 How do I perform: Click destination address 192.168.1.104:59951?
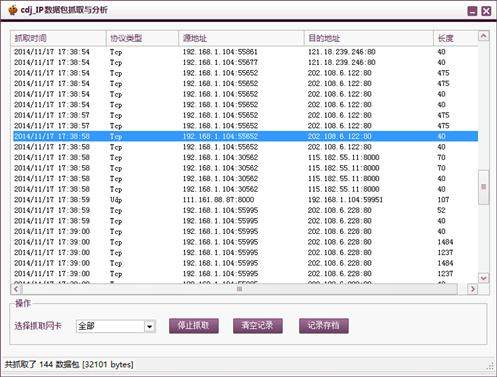point(345,200)
